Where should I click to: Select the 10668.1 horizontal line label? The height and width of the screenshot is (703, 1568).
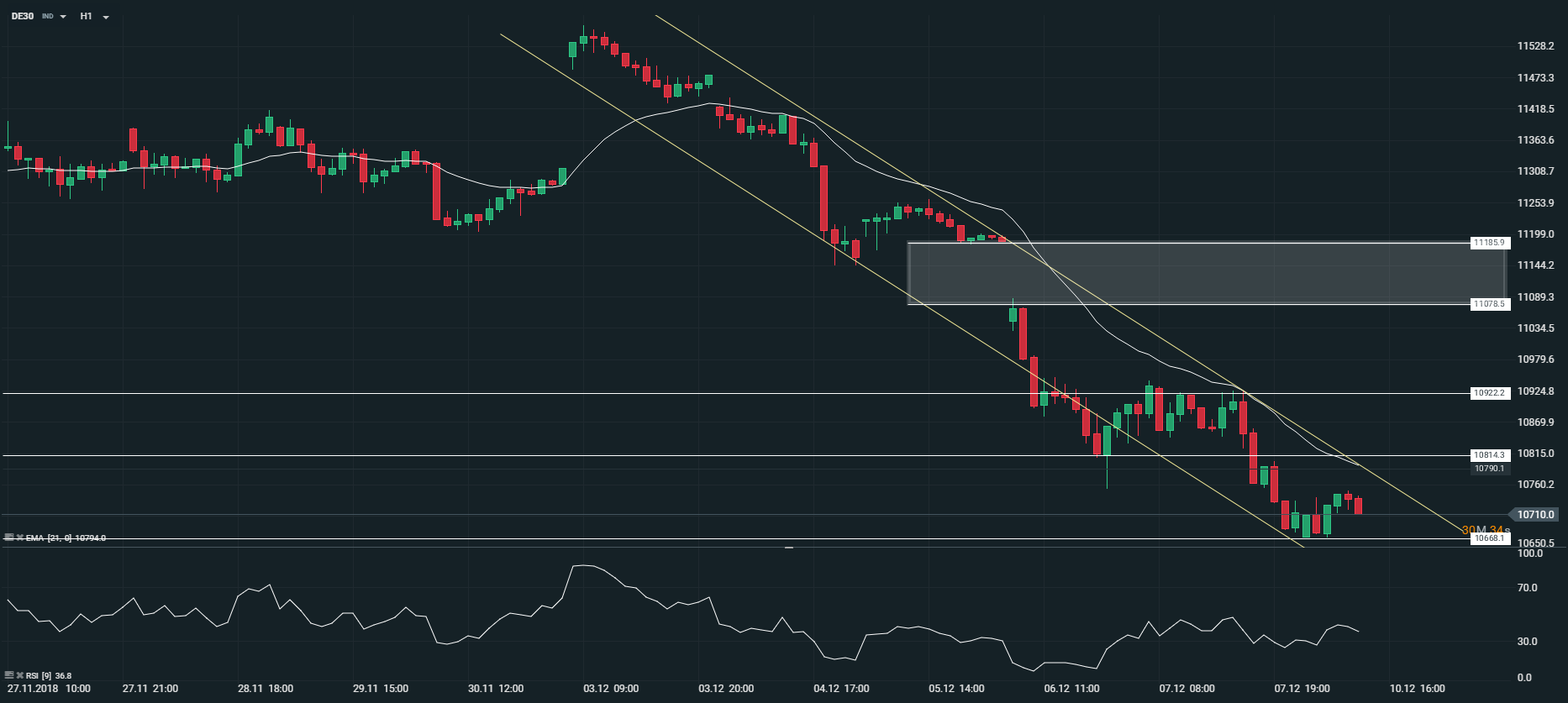[x=1489, y=538]
